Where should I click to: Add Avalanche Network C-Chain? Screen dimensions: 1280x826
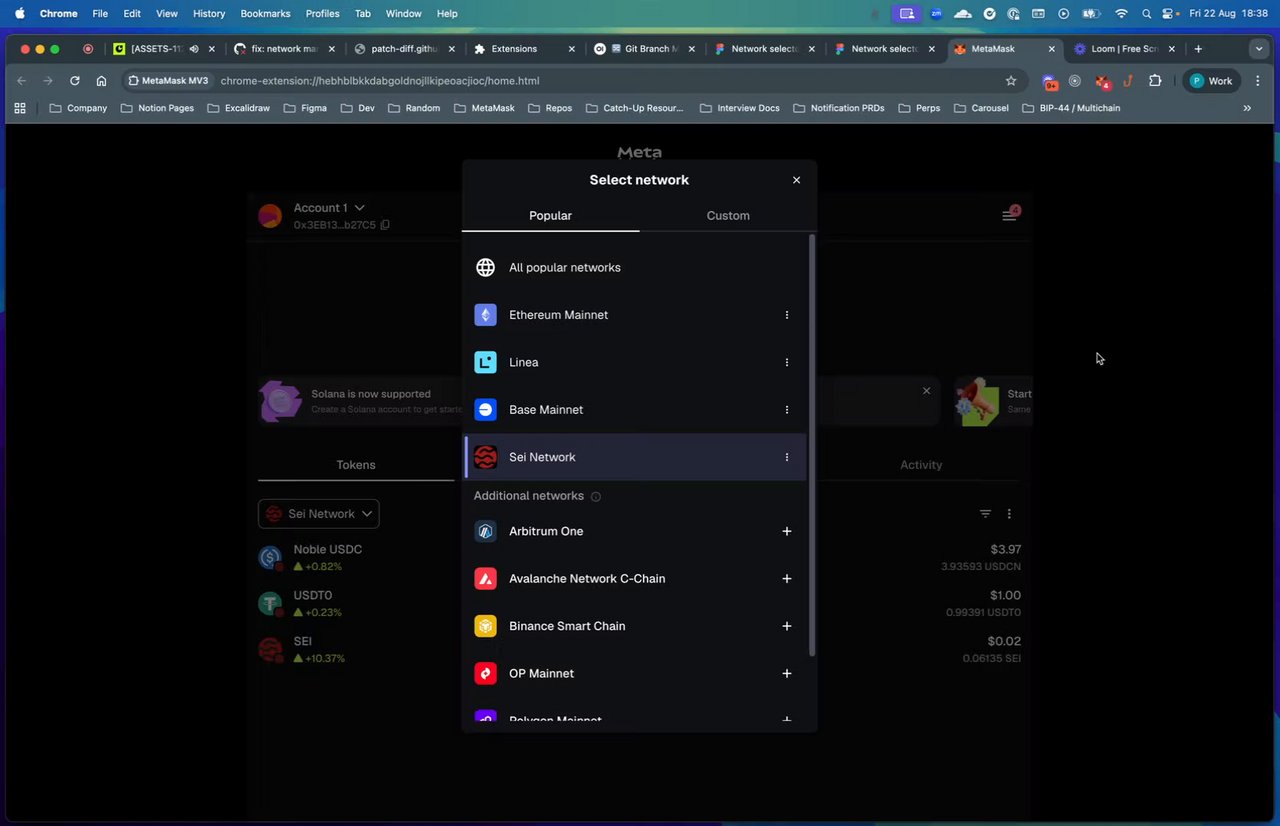(787, 579)
